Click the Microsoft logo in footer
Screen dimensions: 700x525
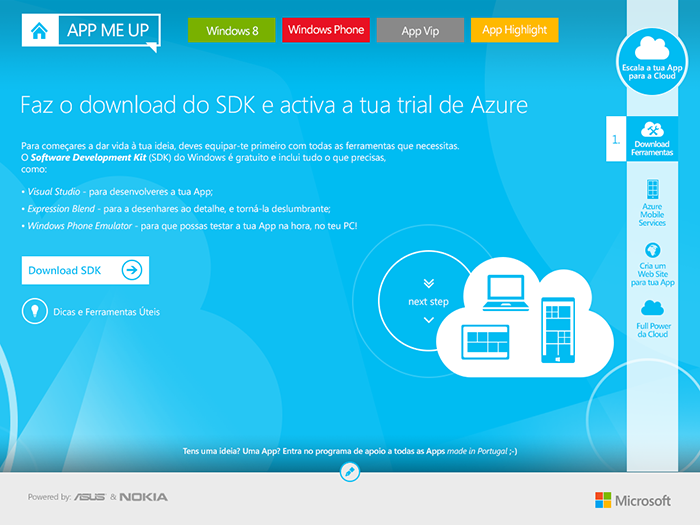click(x=633, y=500)
